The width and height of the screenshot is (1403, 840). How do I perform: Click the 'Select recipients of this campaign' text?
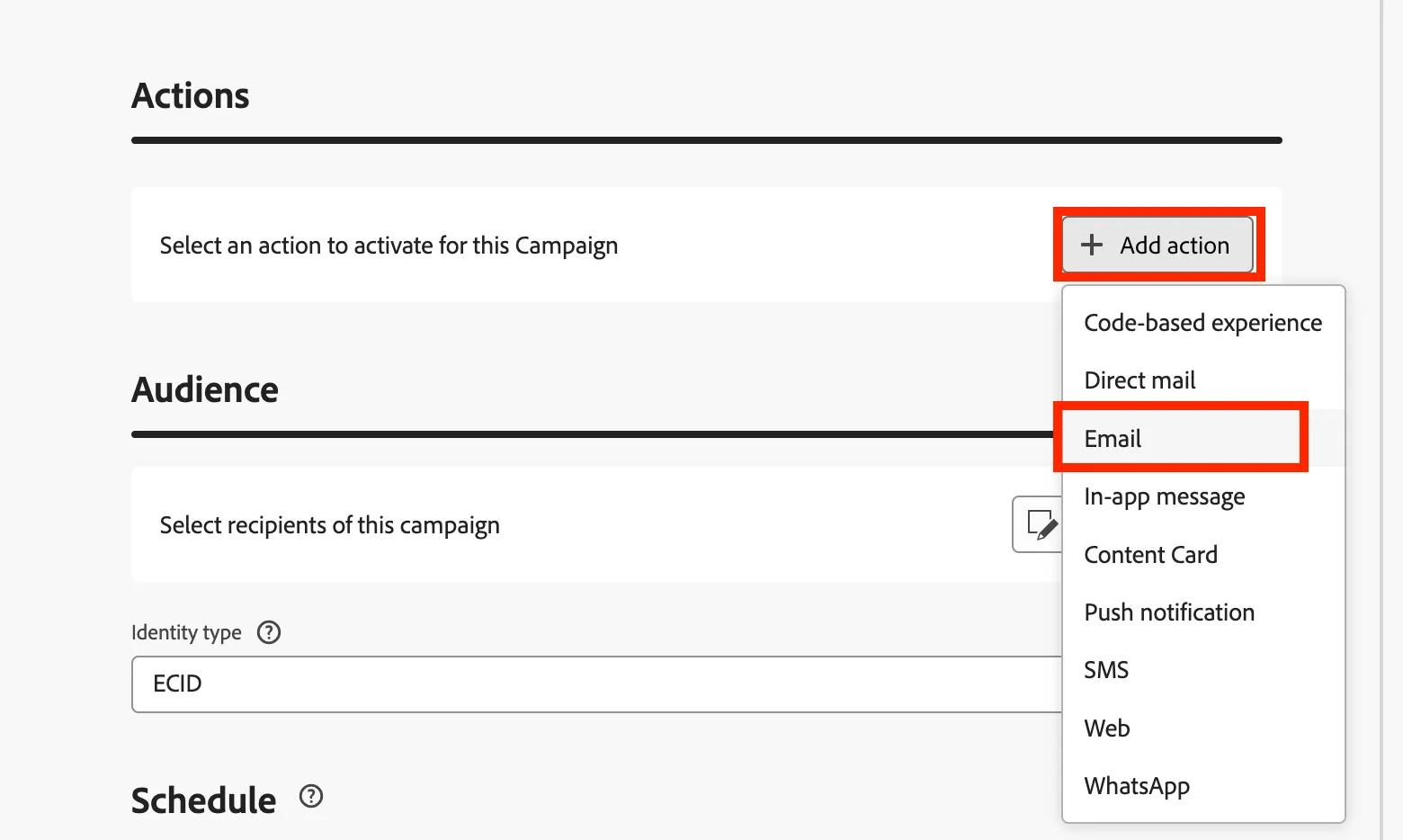tap(329, 525)
